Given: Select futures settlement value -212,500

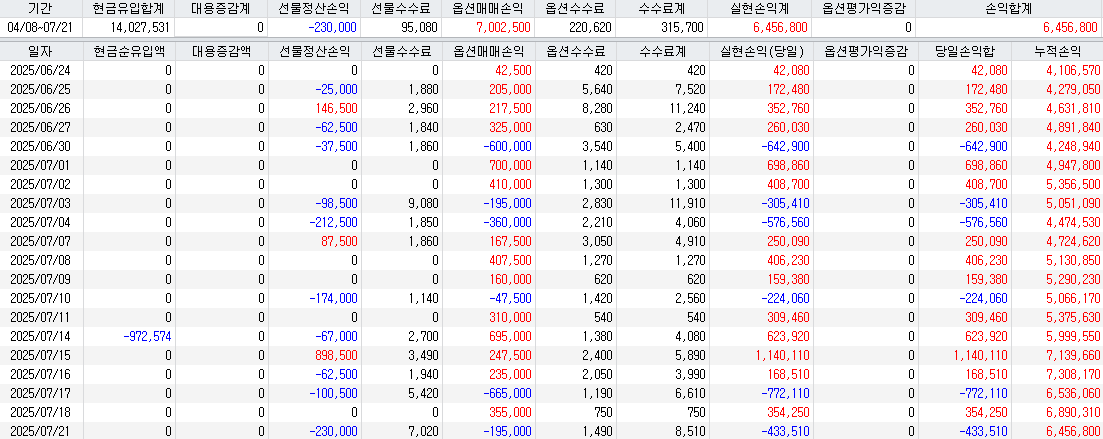Looking at the screenshot, I should pyautogui.click(x=333, y=222).
